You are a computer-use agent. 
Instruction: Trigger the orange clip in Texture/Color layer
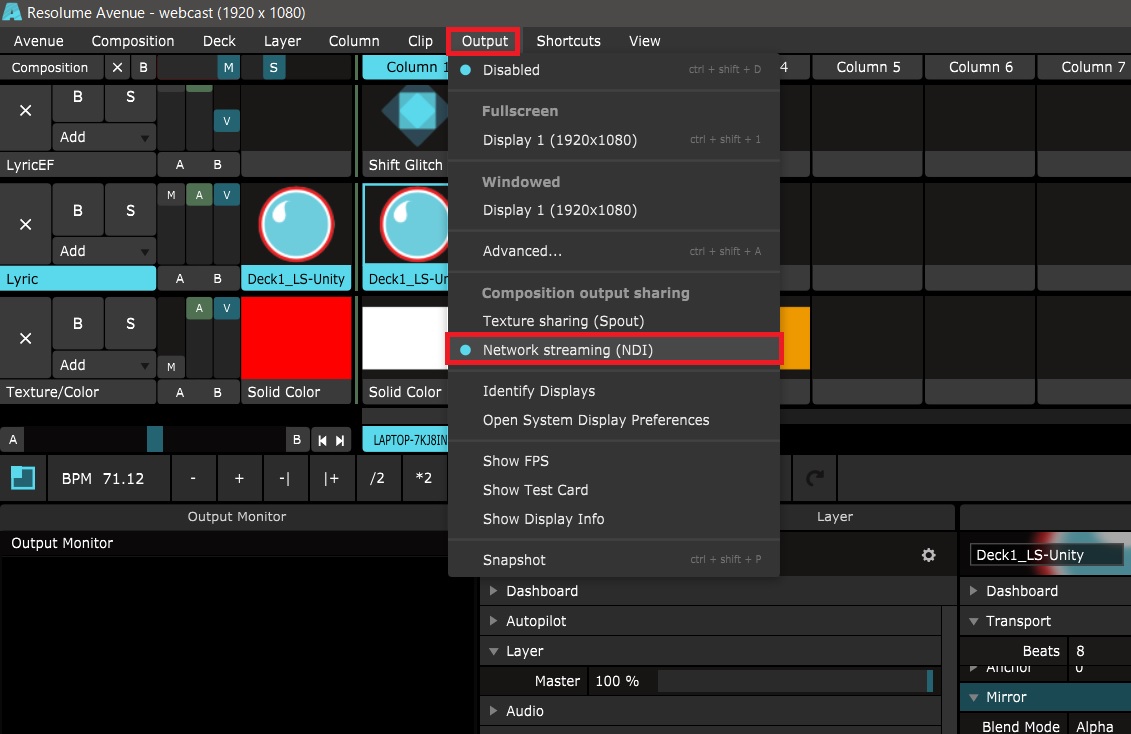(795, 338)
